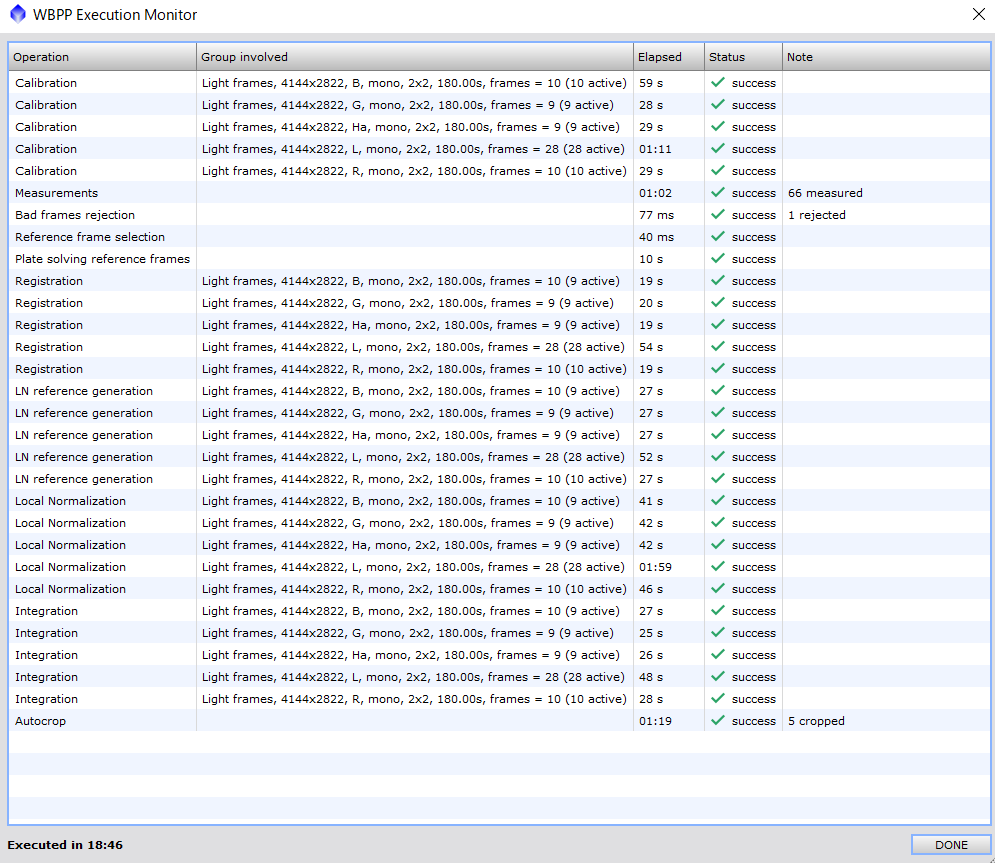This screenshot has height=863, width=995.
Task: Click Integration row for R filter, 28 s
Action: coord(499,699)
